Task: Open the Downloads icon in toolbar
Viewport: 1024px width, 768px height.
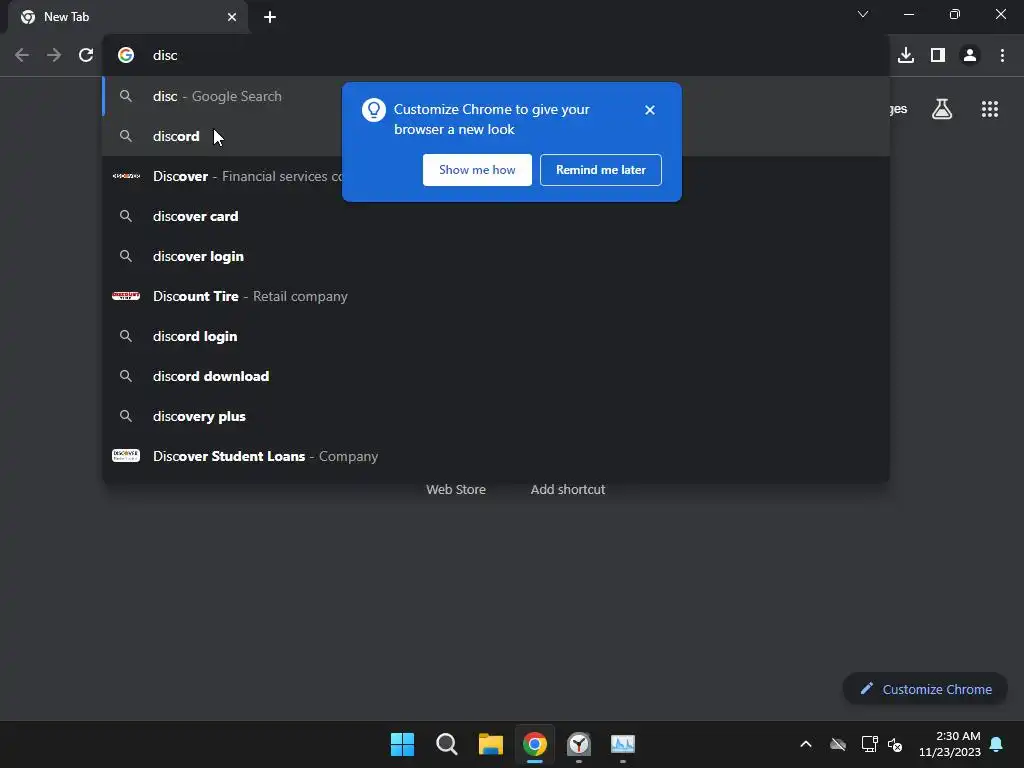Action: coord(906,55)
